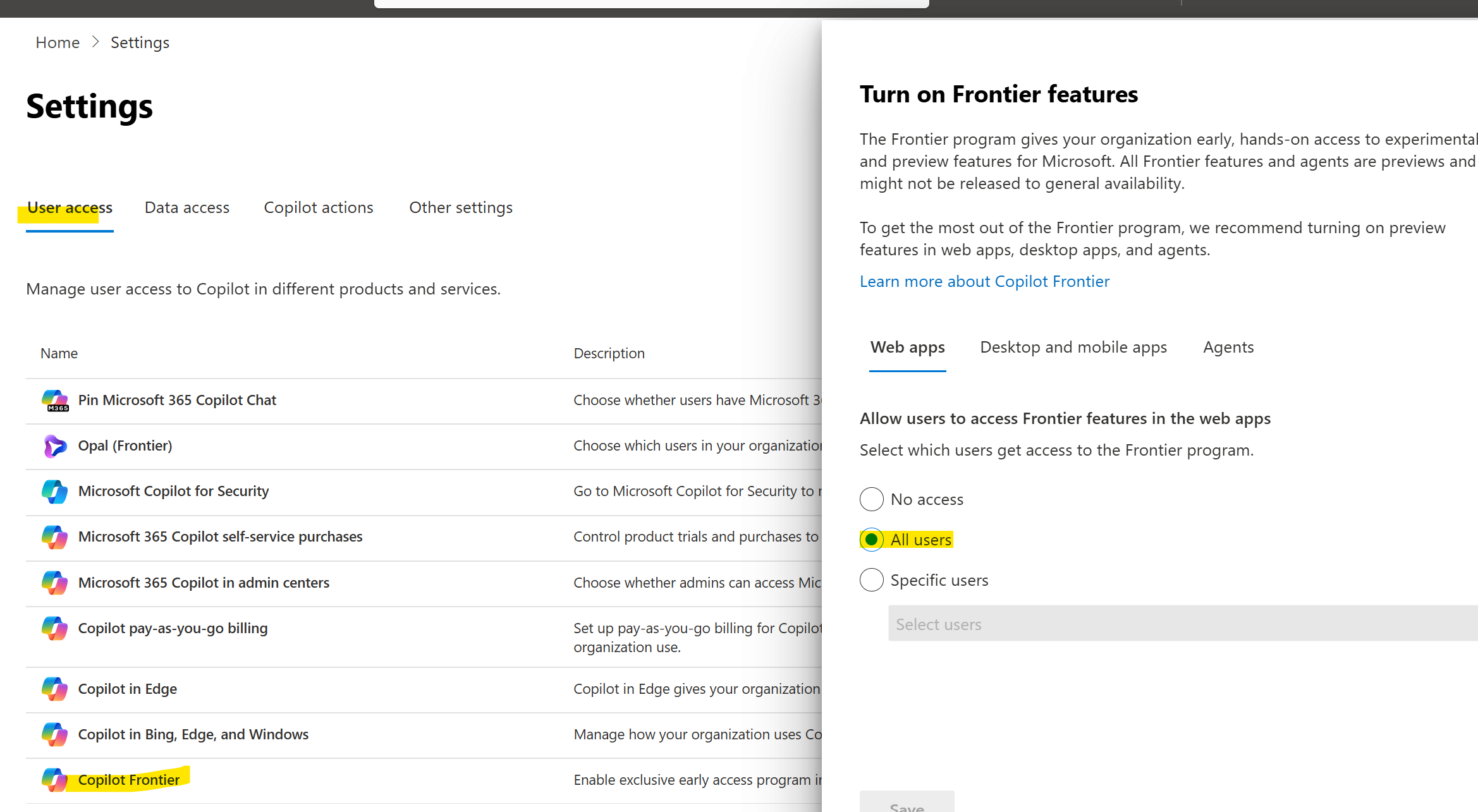Select the Copilot pay-as-you-go billing icon
The width and height of the screenshot is (1478, 812).
point(55,627)
